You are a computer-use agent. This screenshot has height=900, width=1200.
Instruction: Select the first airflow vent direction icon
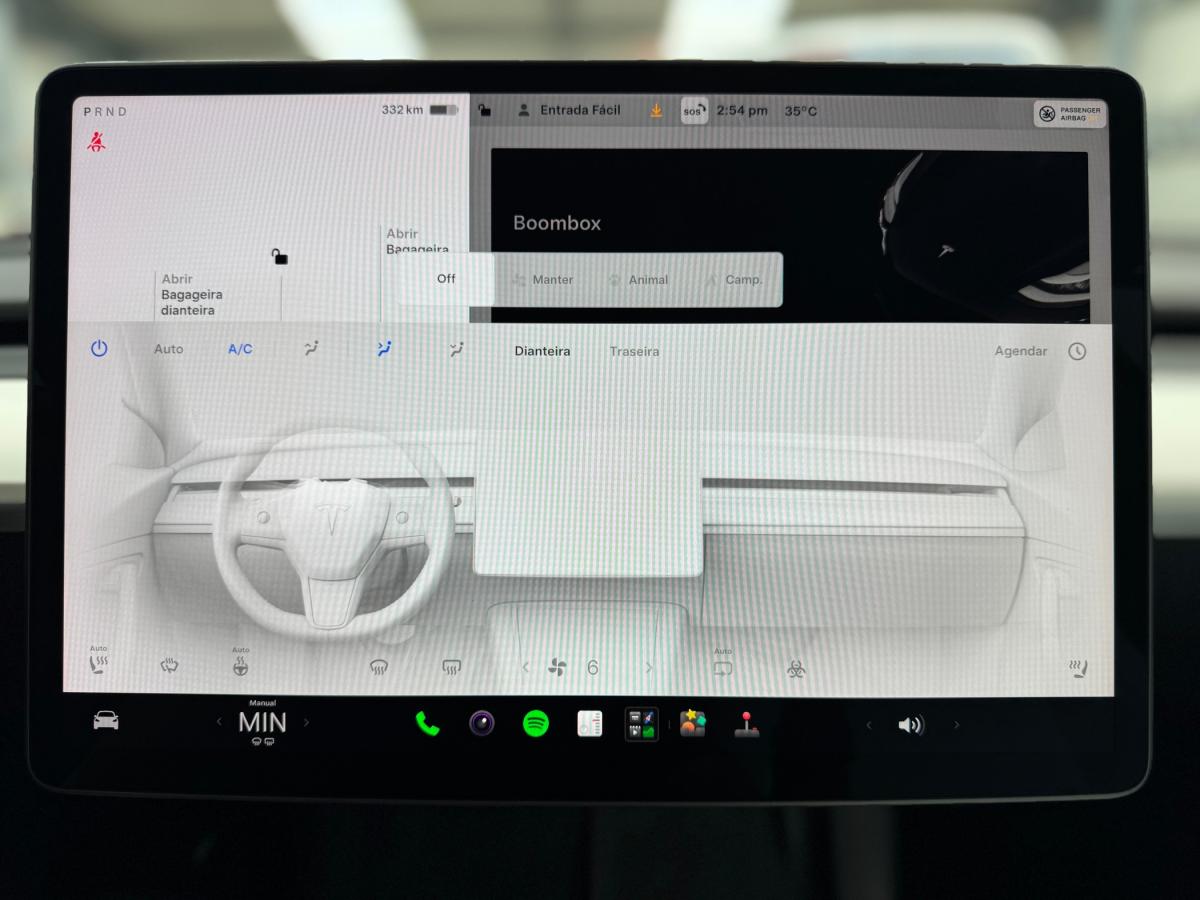311,349
